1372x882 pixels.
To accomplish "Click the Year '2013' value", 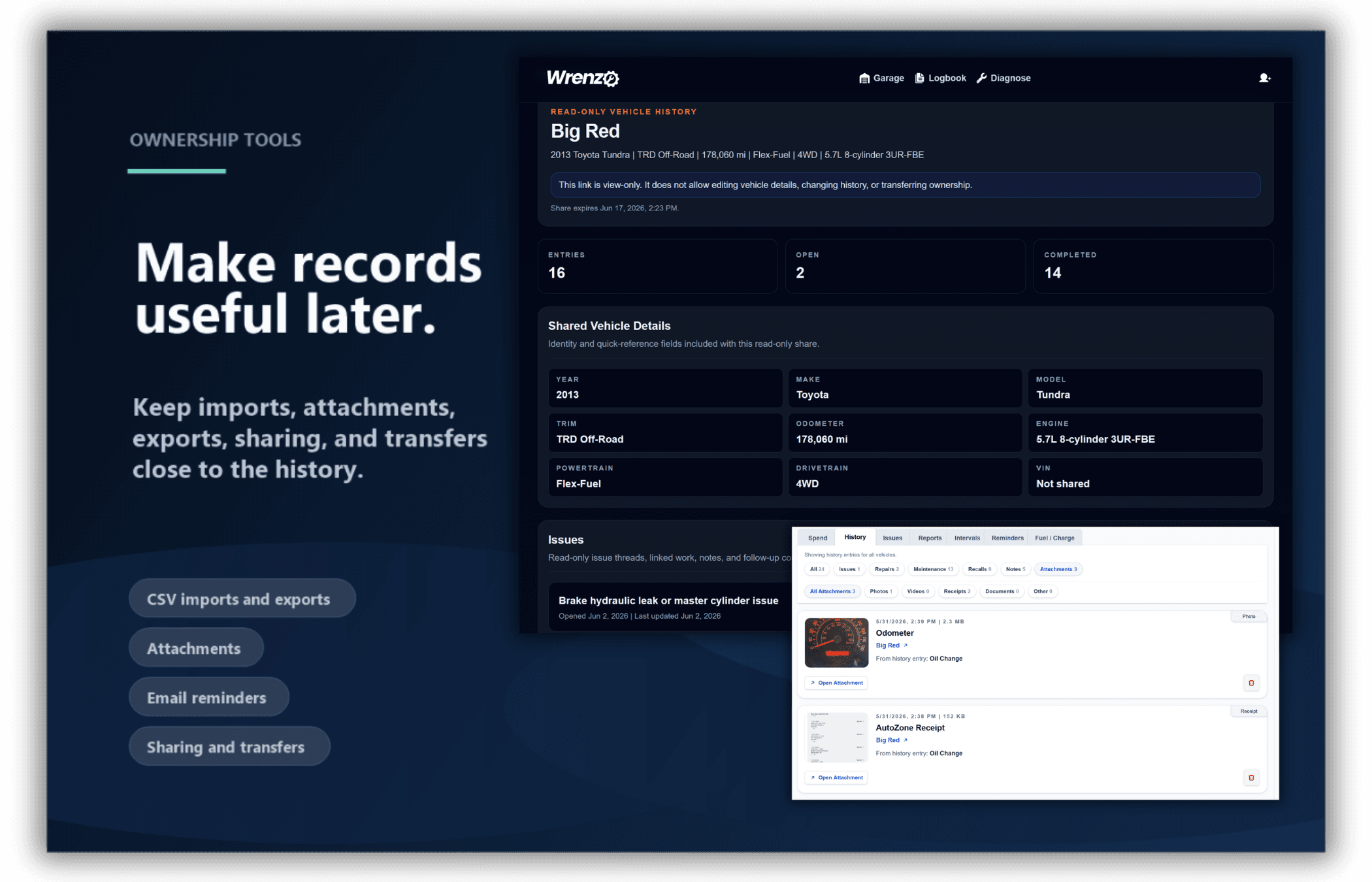I will (567, 395).
